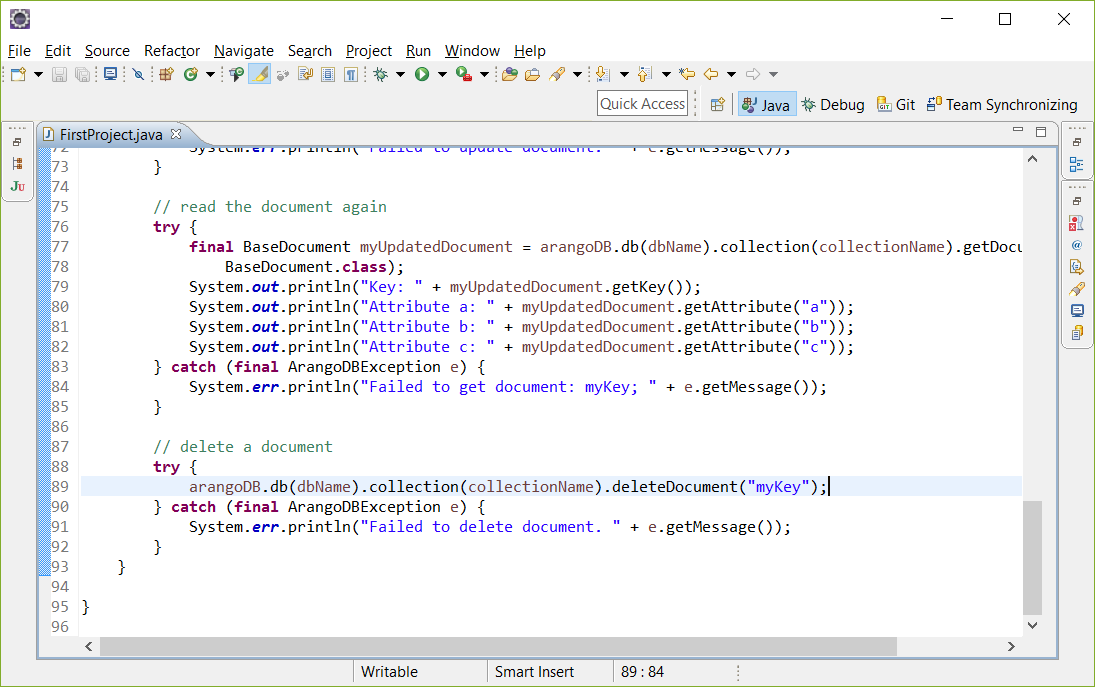Select the FirstProject.java editor tab
This screenshot has width=1095, height=687.
pyautogui.click(x=111, y=134)
